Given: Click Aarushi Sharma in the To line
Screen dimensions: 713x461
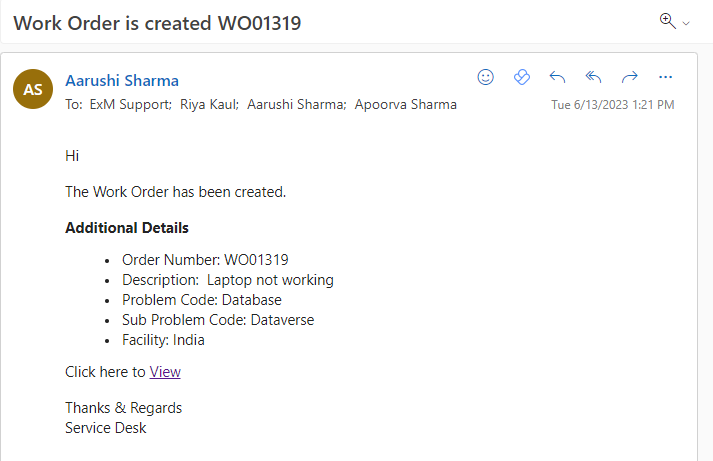Looking at the screenshot, I should coord(296,104).
